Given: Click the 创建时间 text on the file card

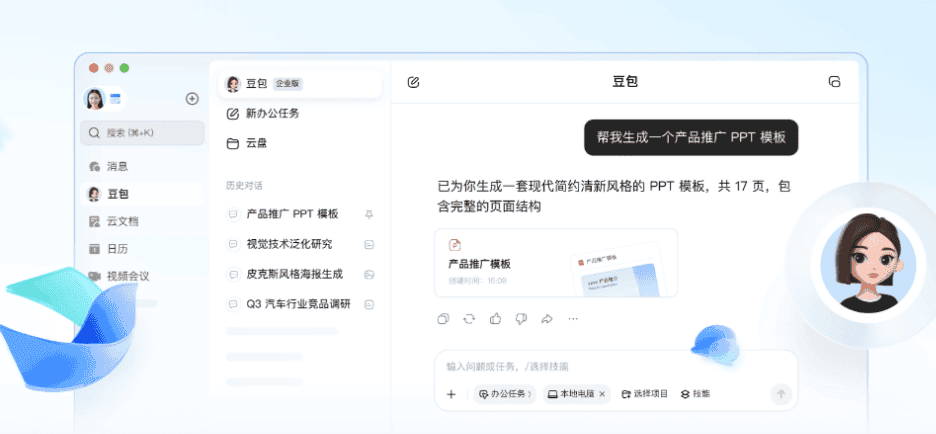Looking at the screenshot, I should tap(478, 280).
